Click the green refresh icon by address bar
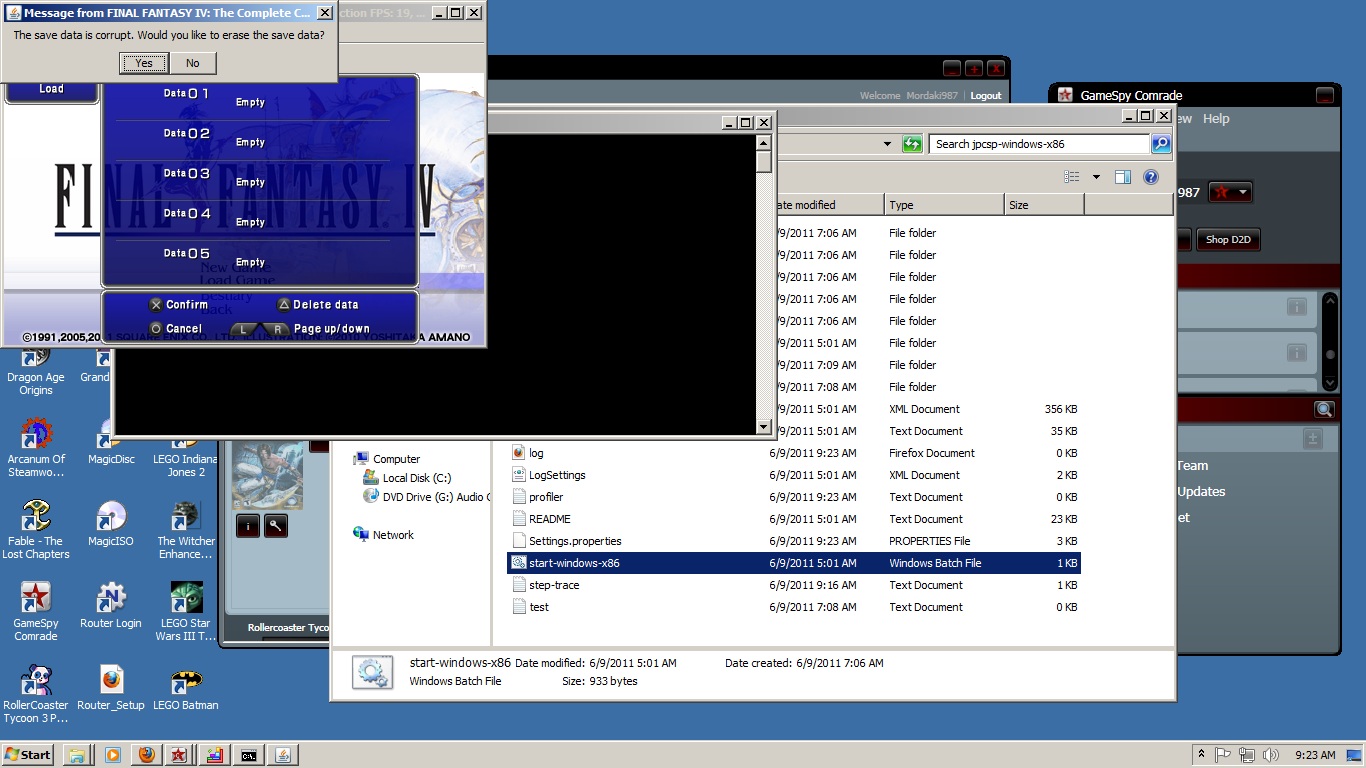1366x768 pixels. point(912,144)
